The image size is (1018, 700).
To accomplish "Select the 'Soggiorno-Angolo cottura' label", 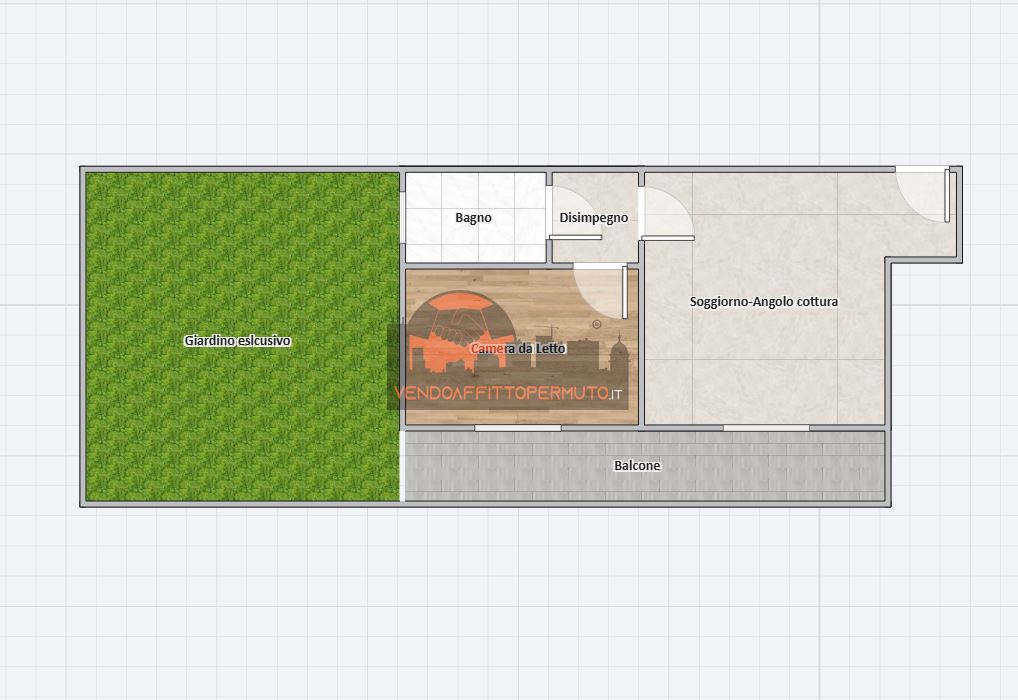I will tap(764, 302).
